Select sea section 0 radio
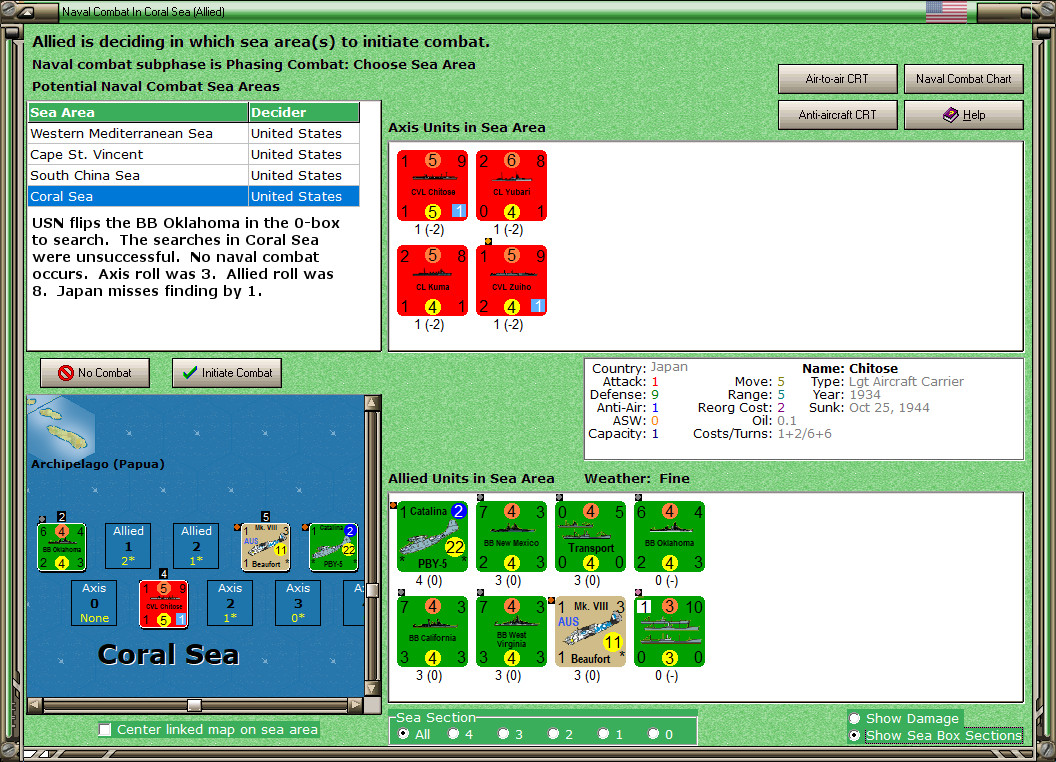1056x762 pixels. tap(654, 734)
